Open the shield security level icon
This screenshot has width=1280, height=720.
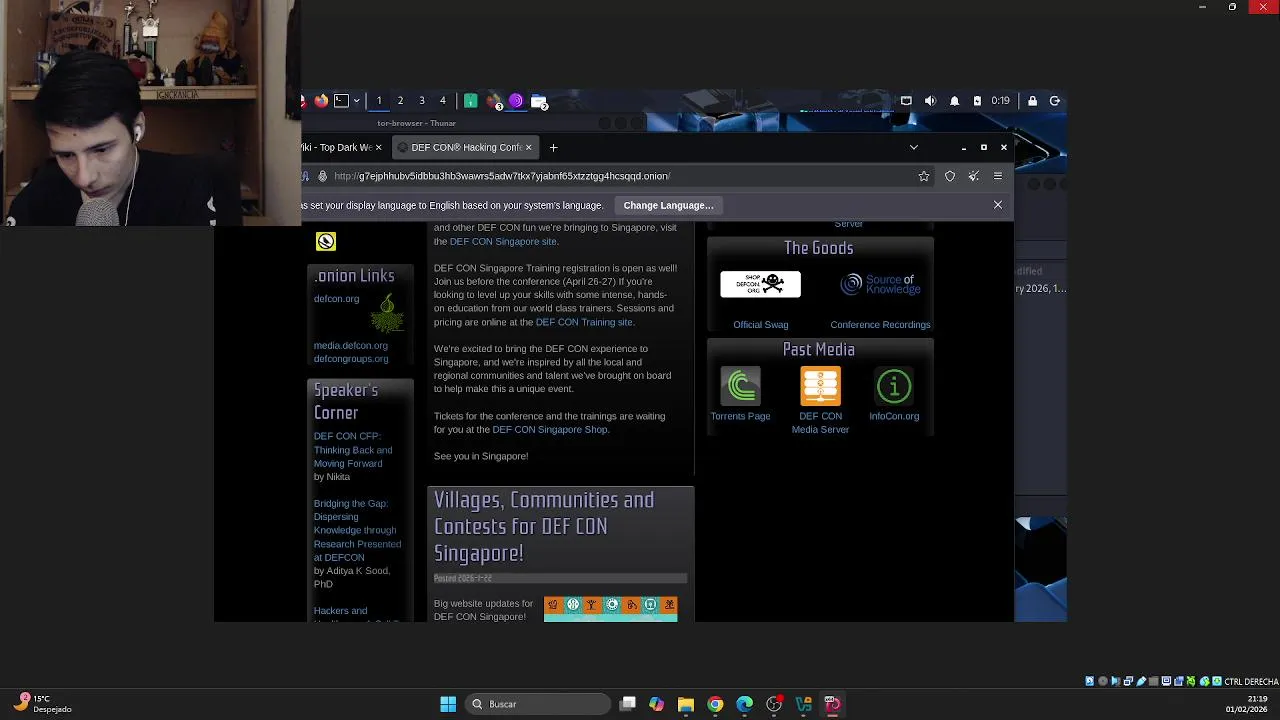pyautogui.click(x=950, y=176)
